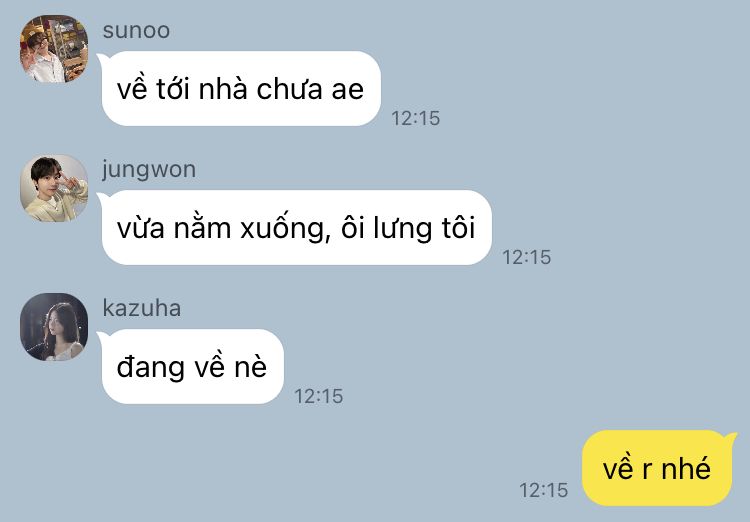Tap the sender name jungwon

[x=149, y=170]
